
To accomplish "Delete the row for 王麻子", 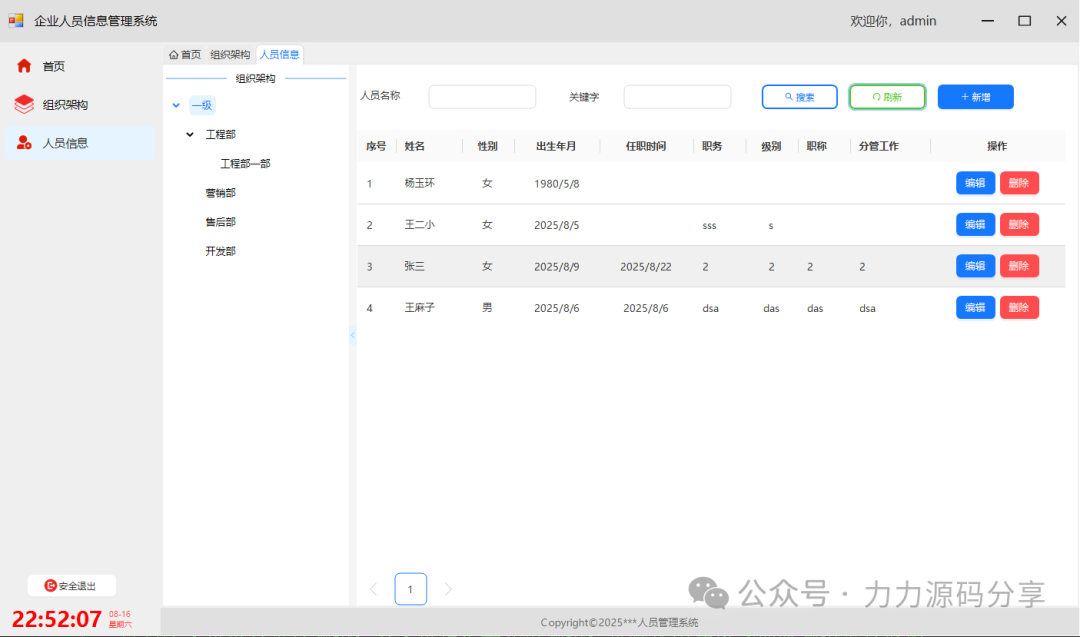I will [1019, 308].
